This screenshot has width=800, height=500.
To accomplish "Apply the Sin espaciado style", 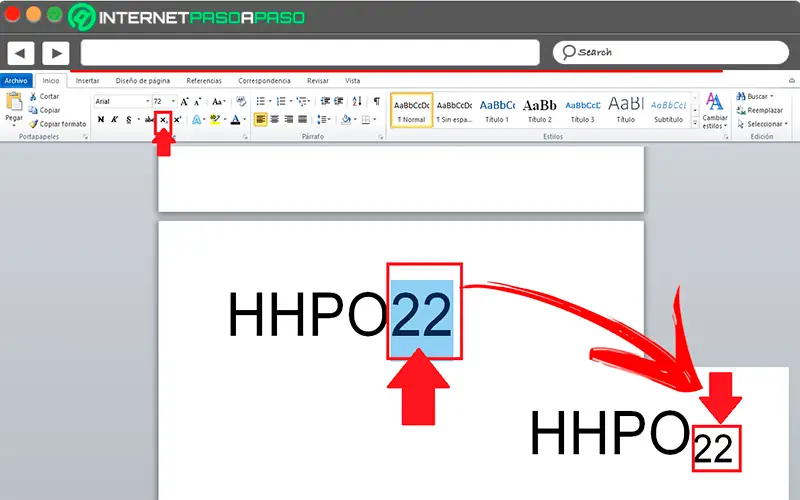I will click(454, 110).
